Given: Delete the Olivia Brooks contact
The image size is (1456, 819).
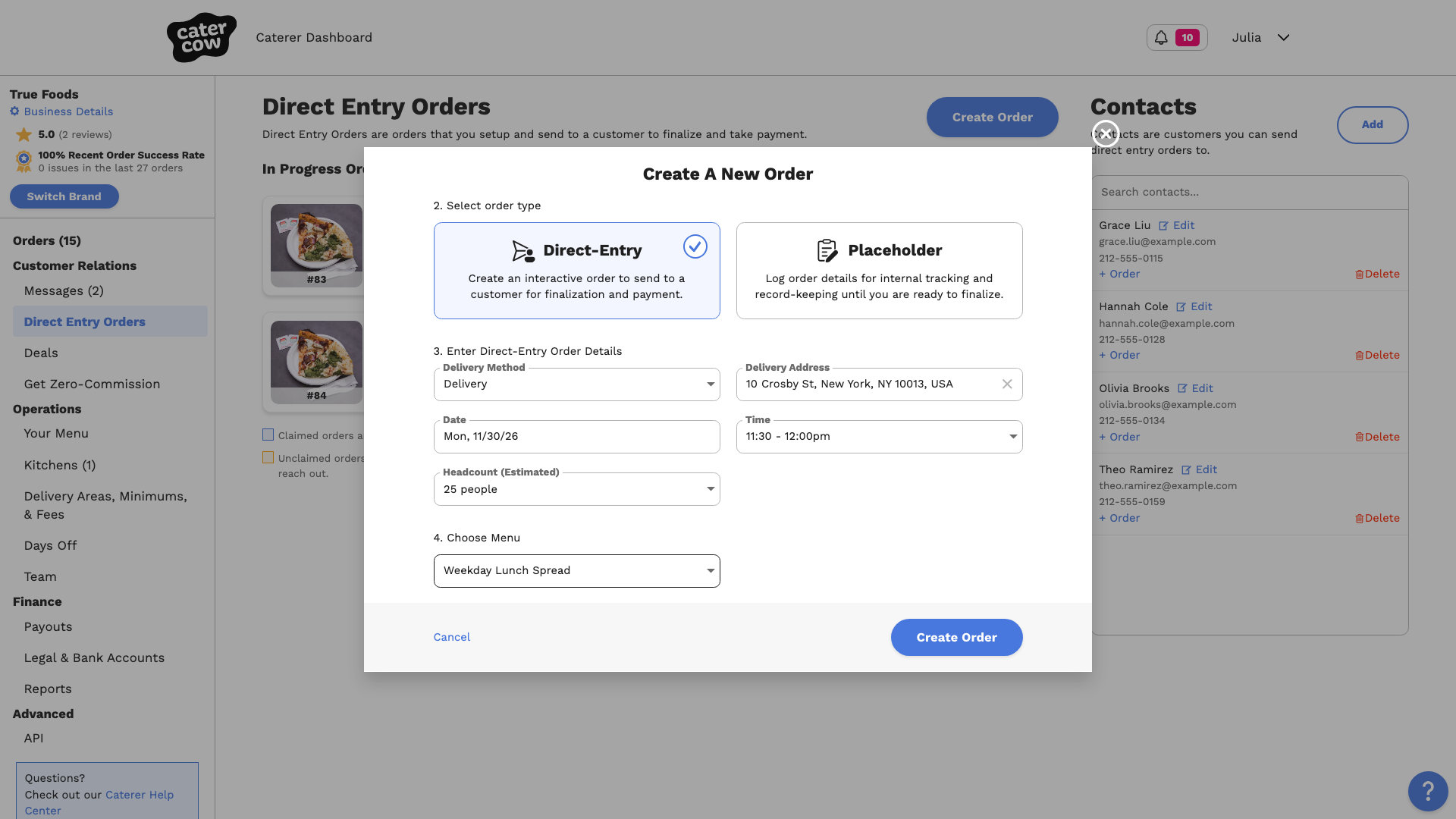Looking at the screenshot, I should pyautogui.click(x=1377, y=437).
